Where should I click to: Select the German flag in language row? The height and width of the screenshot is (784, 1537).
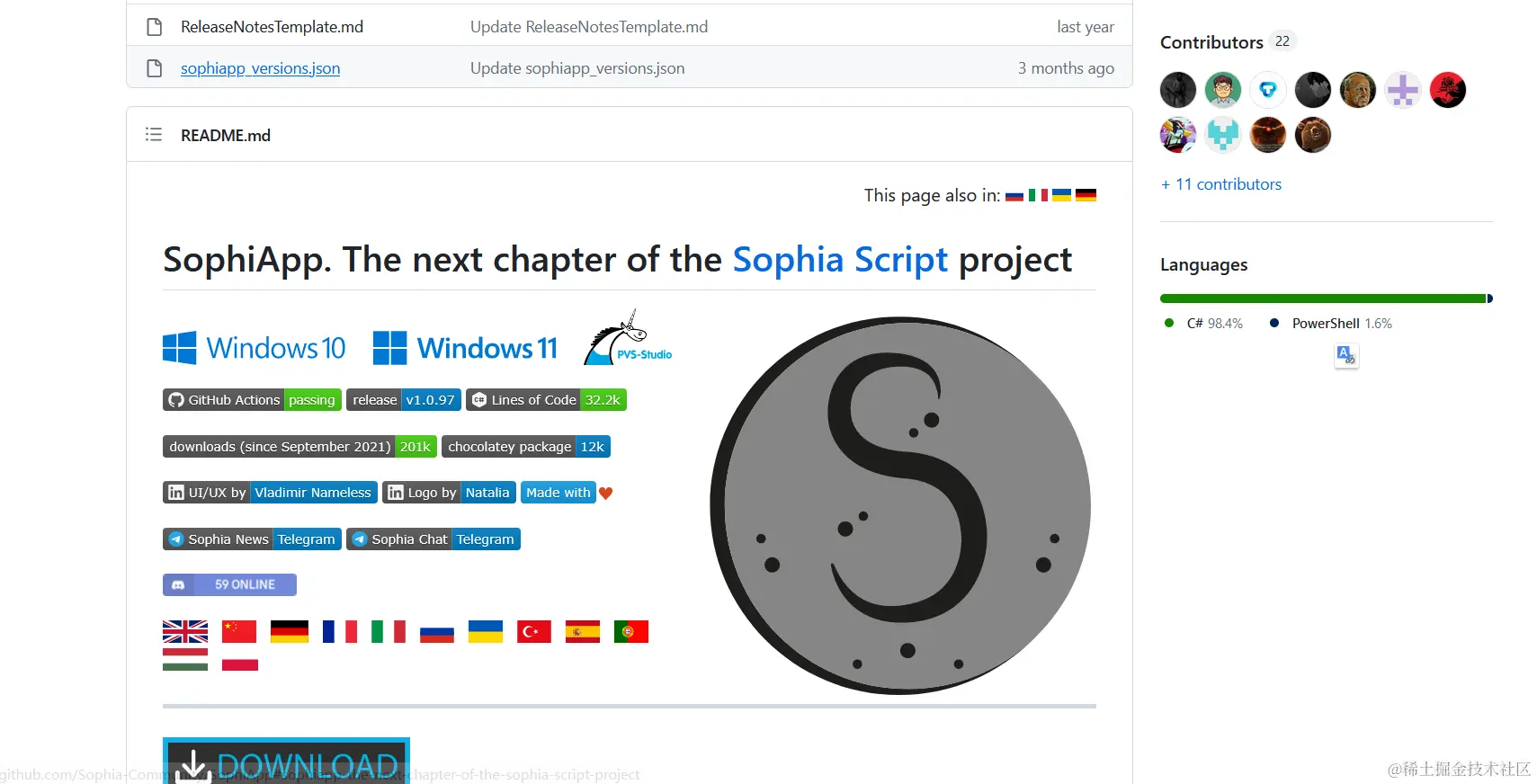click(290, 632)
